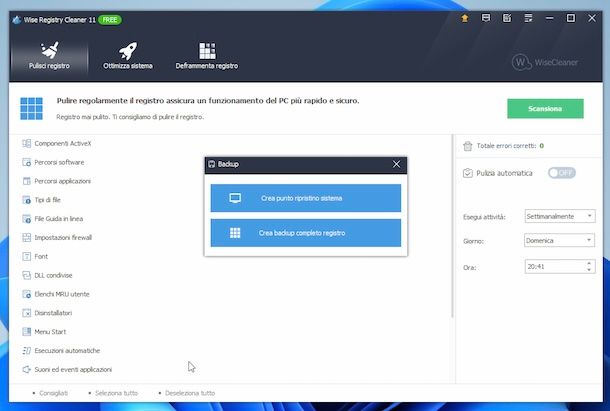Click the Suoni ed eventi applicazioni icon
The width and height of the screenshot is (610, 411).
pyautogui.click(x=26, y=369)
